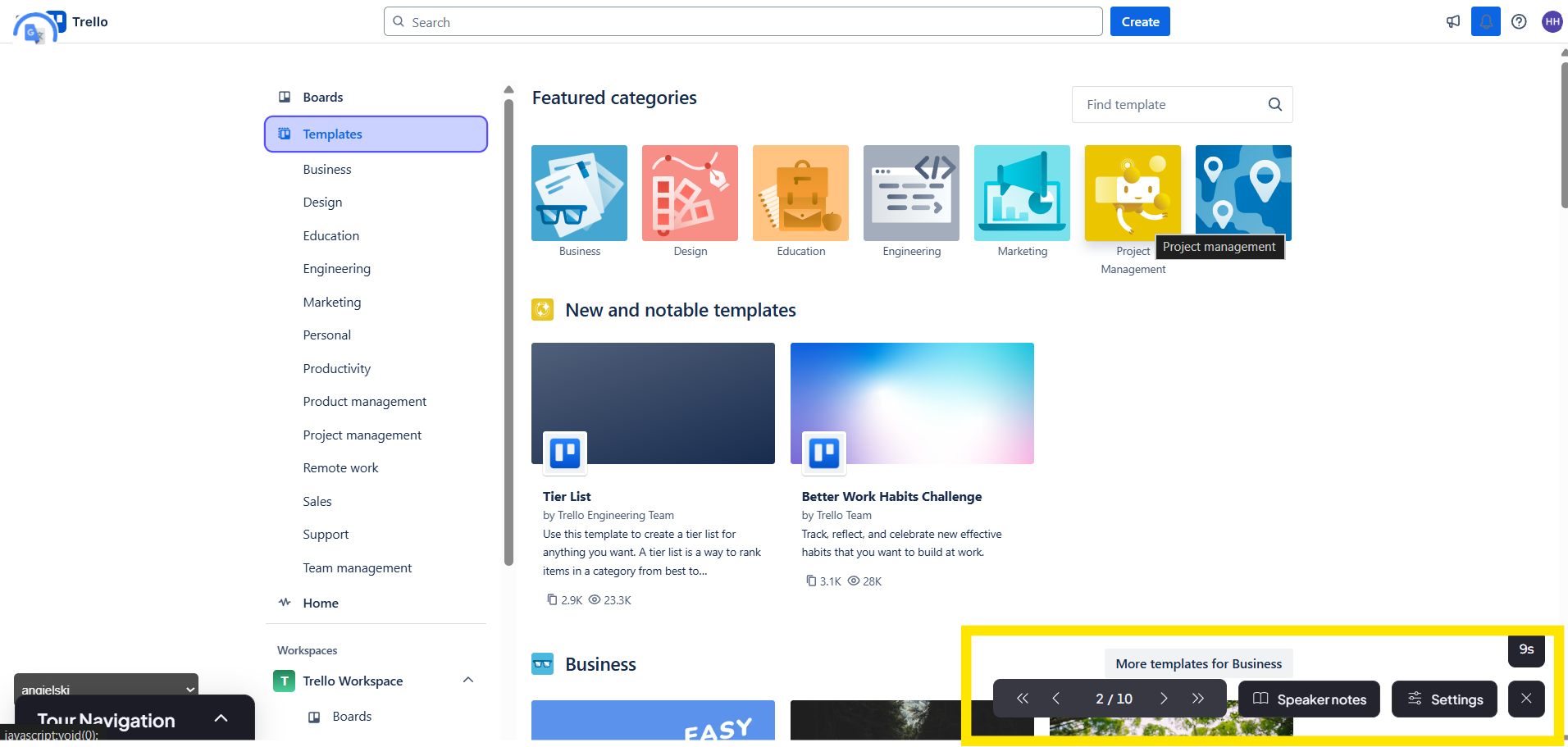The image size is (1568, 747).
Task: Open the Design category tile
Action: 690,194
